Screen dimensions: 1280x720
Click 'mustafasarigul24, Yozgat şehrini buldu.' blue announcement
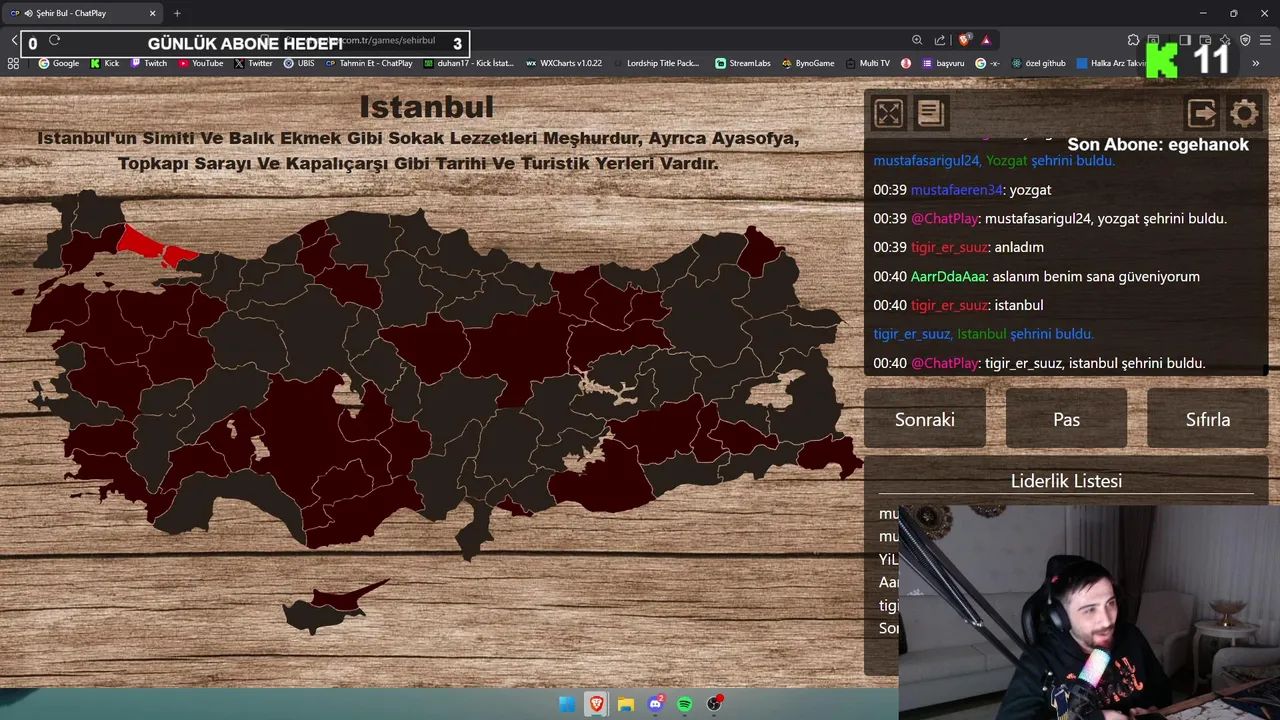pyautogui.click(x=994, y=161)
